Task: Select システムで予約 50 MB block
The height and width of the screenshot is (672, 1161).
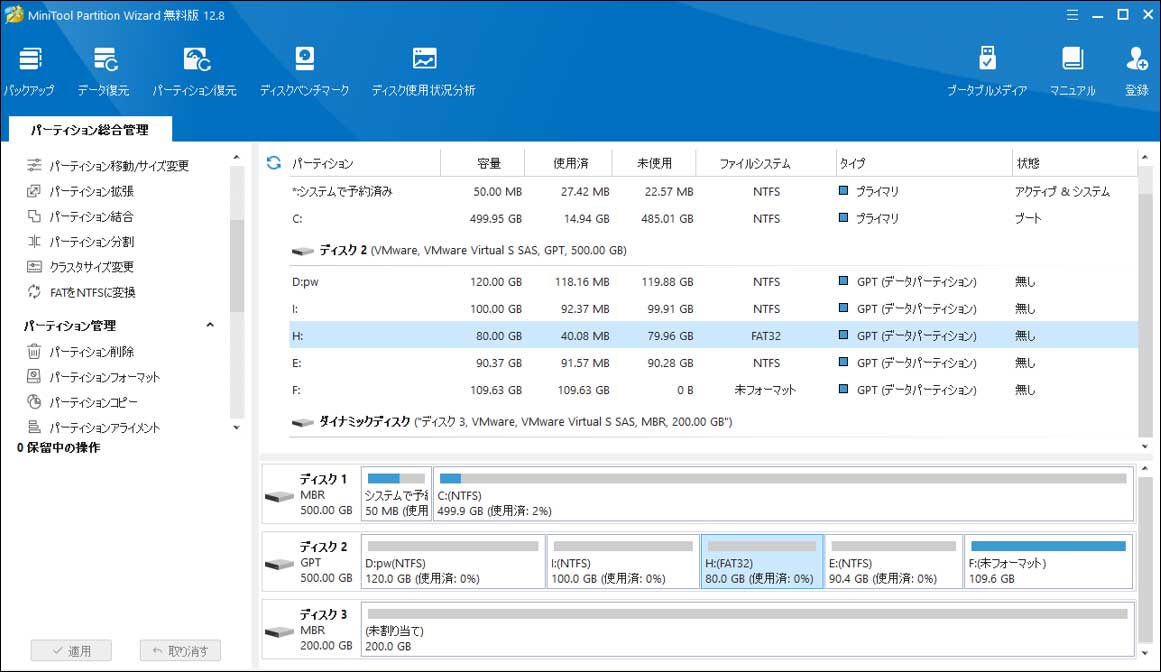Action: point(396,494)
